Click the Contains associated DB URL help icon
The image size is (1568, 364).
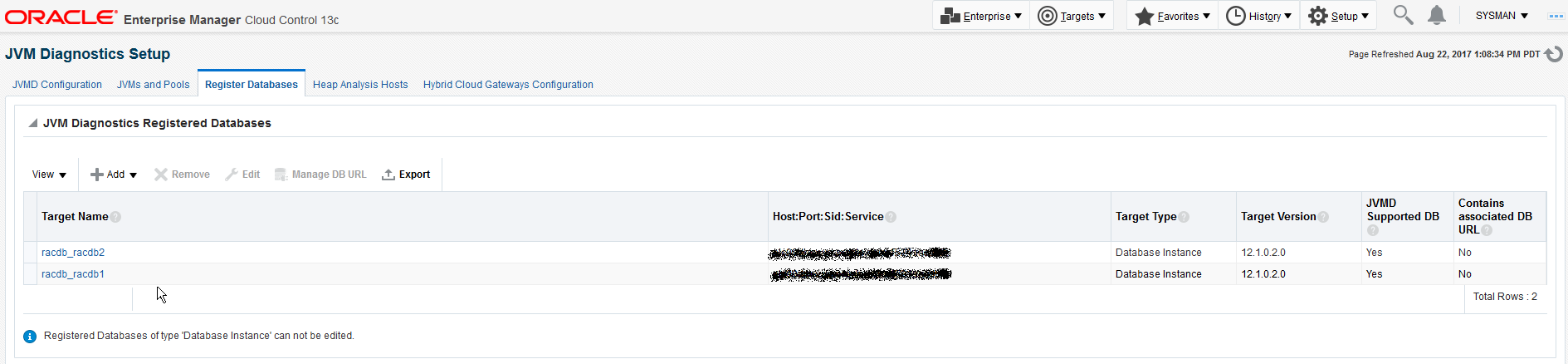tap(1487, 230)
